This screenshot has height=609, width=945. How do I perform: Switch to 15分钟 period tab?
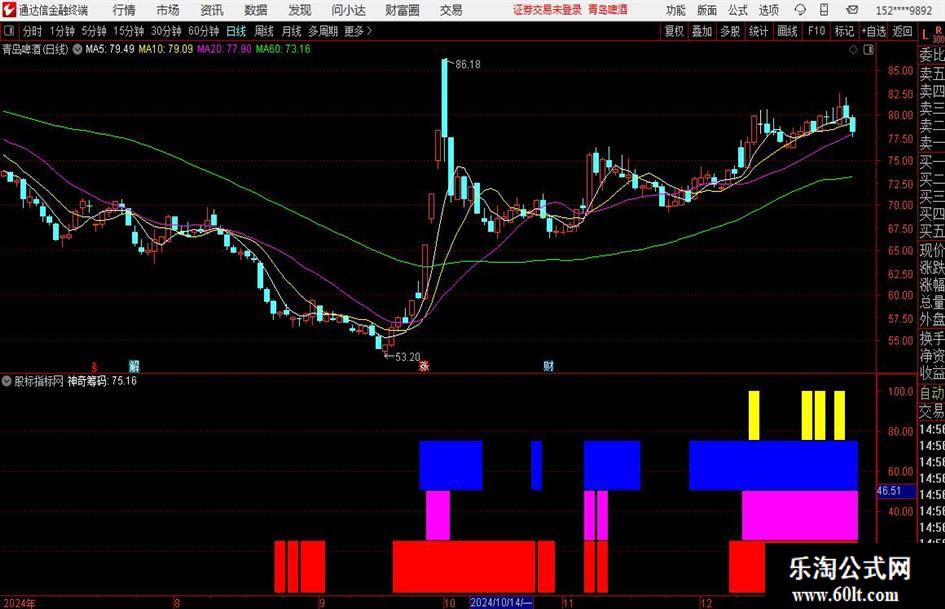pyautogui.click(x=129, y=31)
